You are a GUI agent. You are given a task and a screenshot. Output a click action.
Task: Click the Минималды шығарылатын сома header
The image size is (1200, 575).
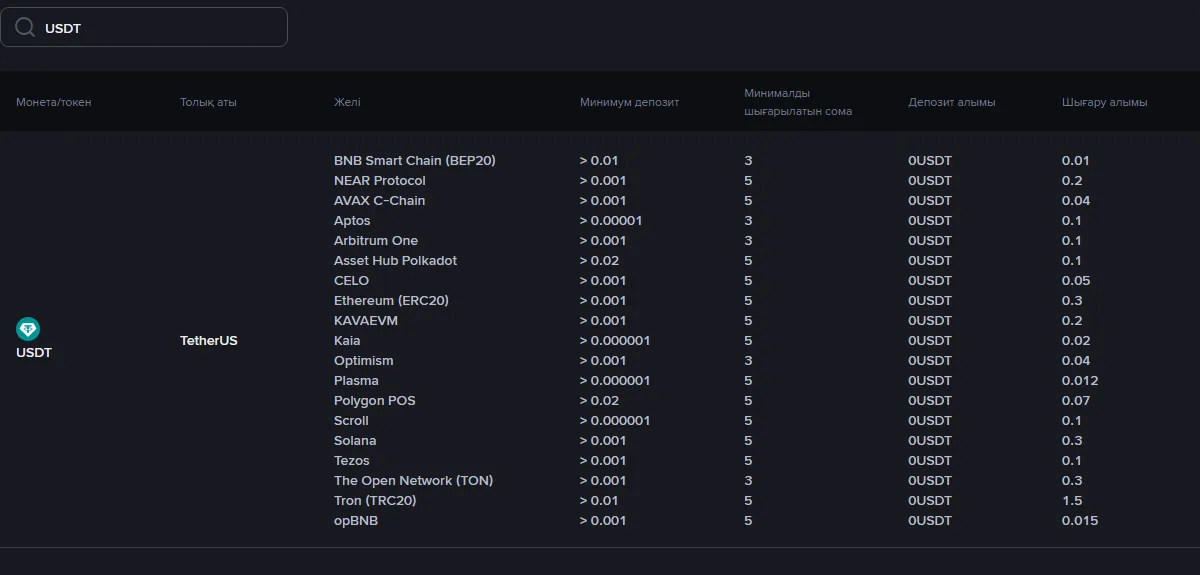[x=798, y=102]
